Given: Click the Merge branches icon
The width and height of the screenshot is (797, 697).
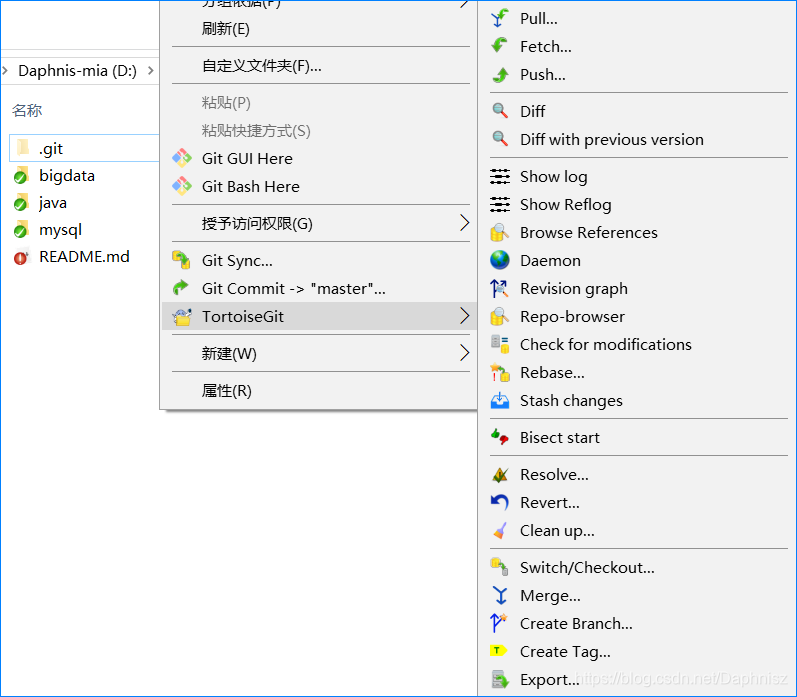Looking at the screenshot, I should tap(500, 595).
